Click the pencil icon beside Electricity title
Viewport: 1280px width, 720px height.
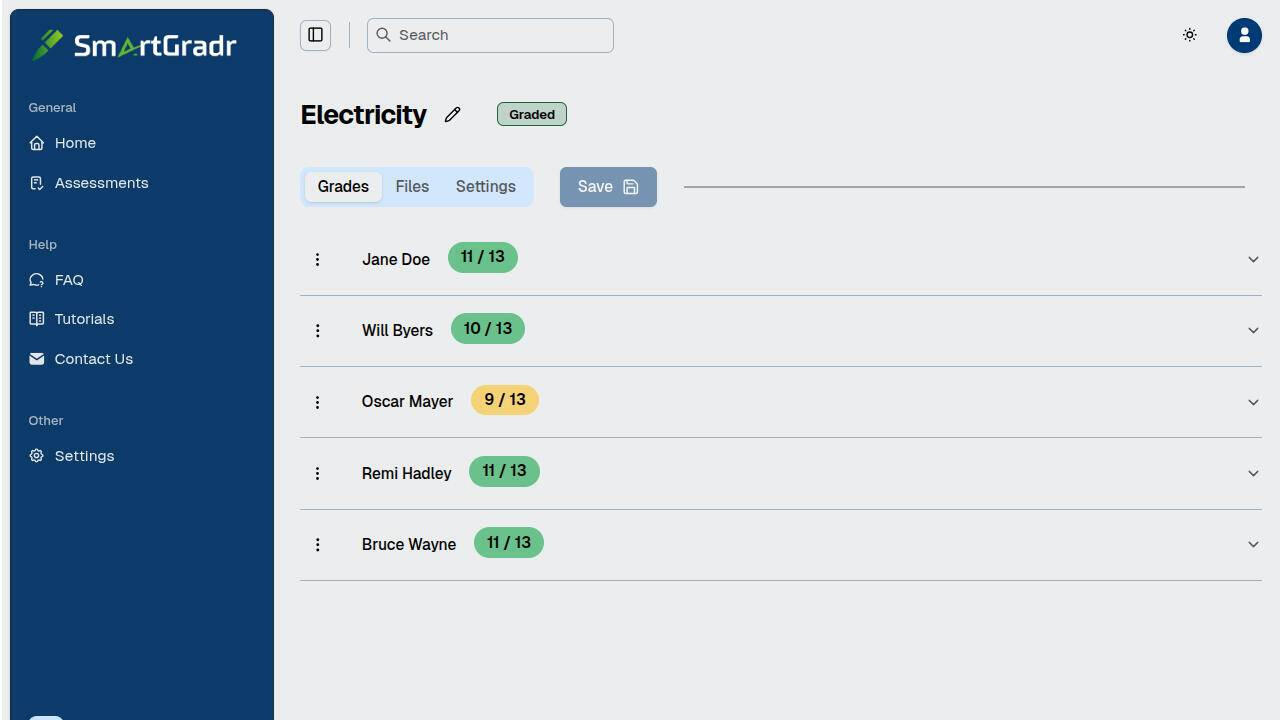453,115
